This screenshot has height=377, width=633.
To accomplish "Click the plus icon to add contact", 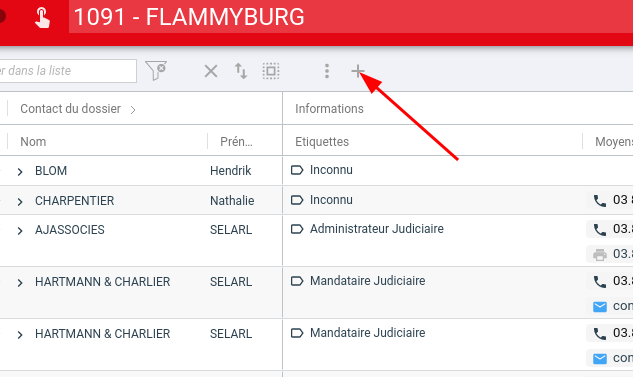I will pos(357,71).
